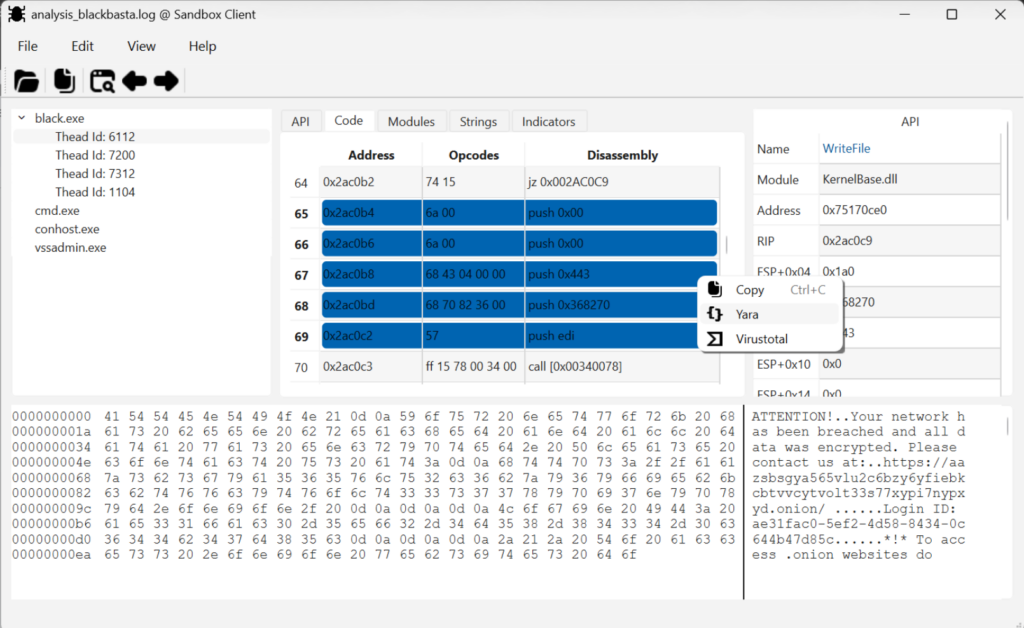The width and height of the screenshot is (1024, 628).
Task: Click the RIP value 0x2ac0c9
Action: [x=909, y=240]
